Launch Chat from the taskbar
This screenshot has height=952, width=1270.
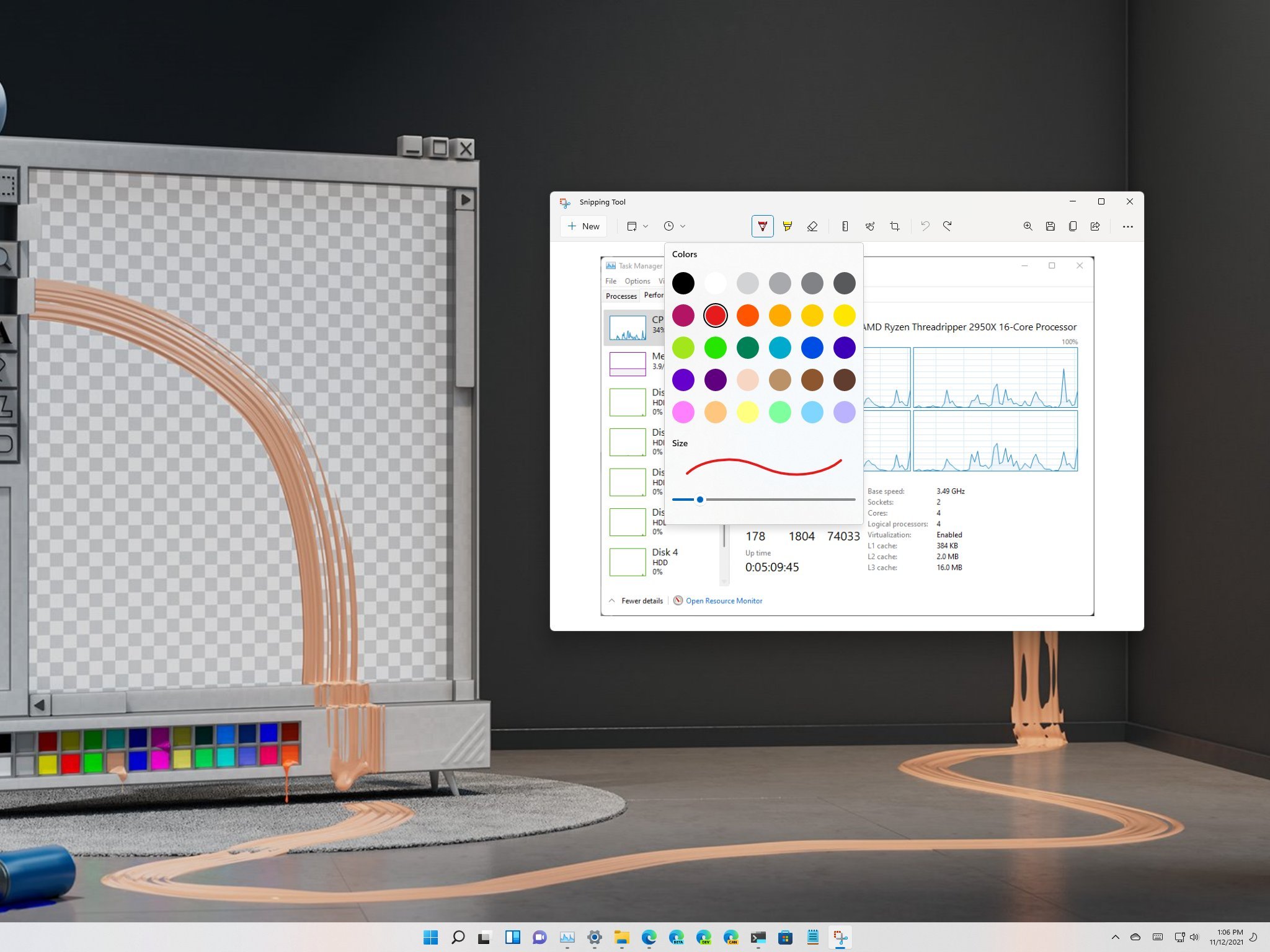[x=540, y=937]
